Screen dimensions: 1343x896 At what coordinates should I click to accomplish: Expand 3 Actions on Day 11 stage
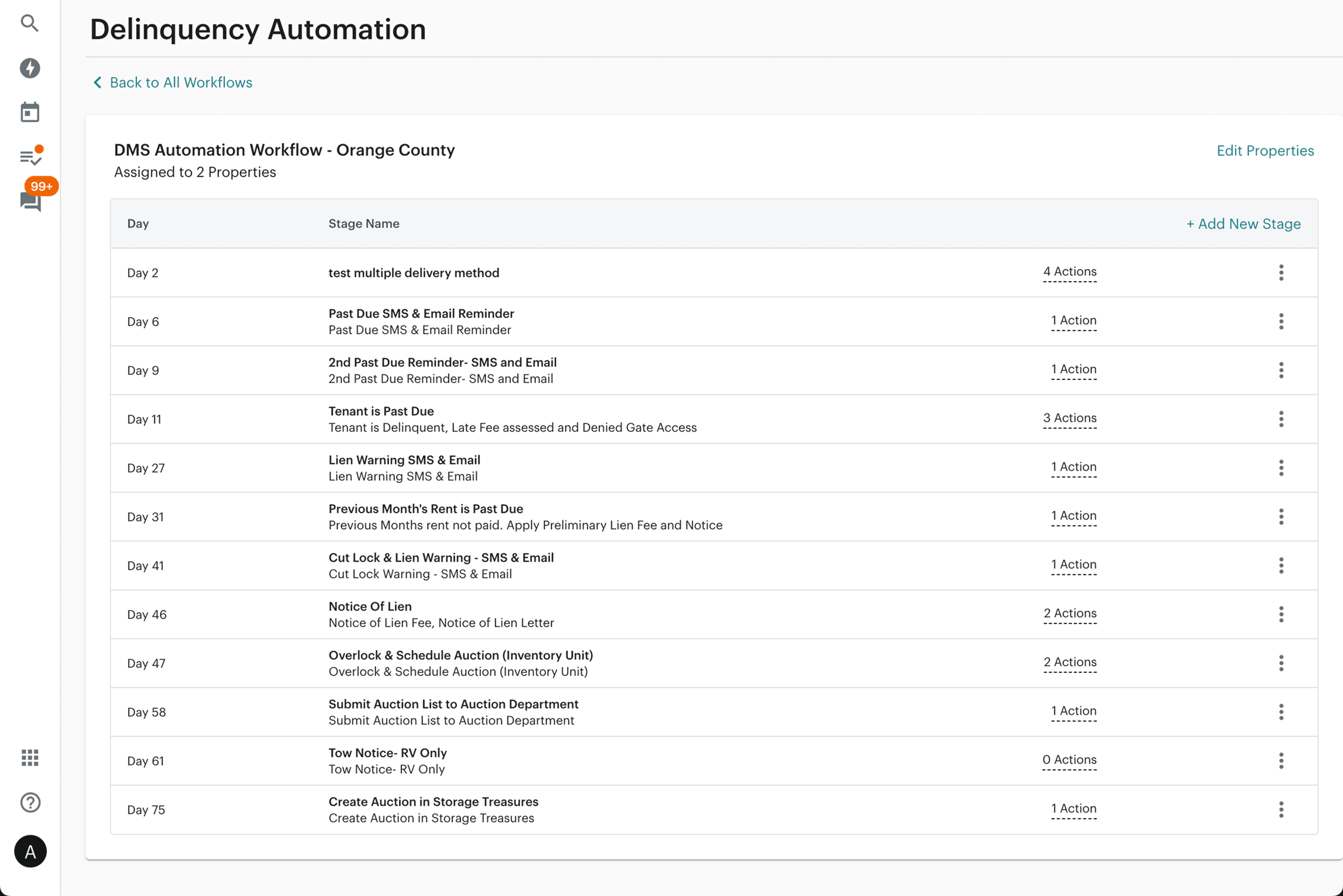(1069, 417)
